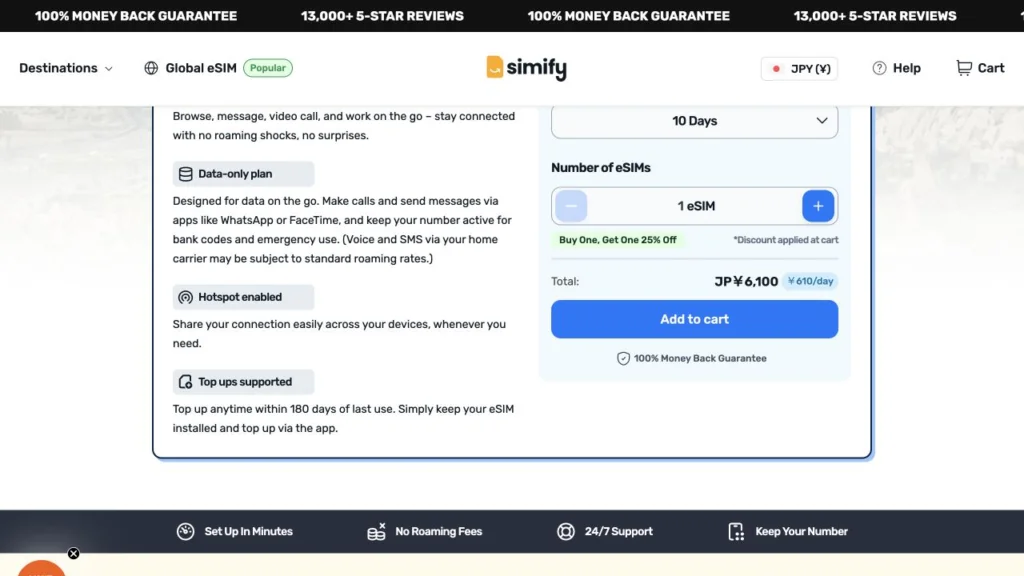
Task: Decrease the number of eSIMs
Action: coord(571,206)
